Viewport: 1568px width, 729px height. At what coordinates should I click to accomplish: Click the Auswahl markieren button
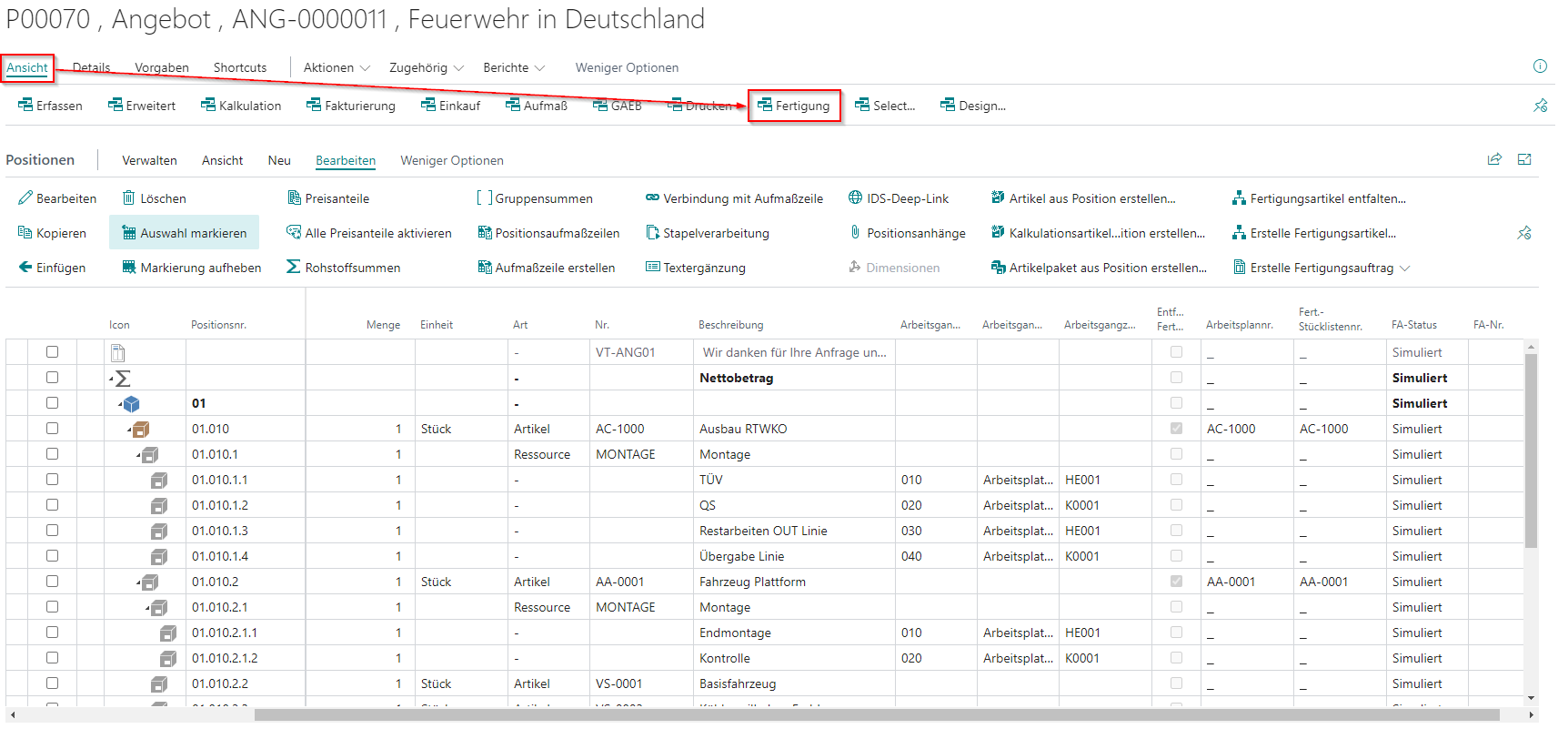[x=185, y=233]
